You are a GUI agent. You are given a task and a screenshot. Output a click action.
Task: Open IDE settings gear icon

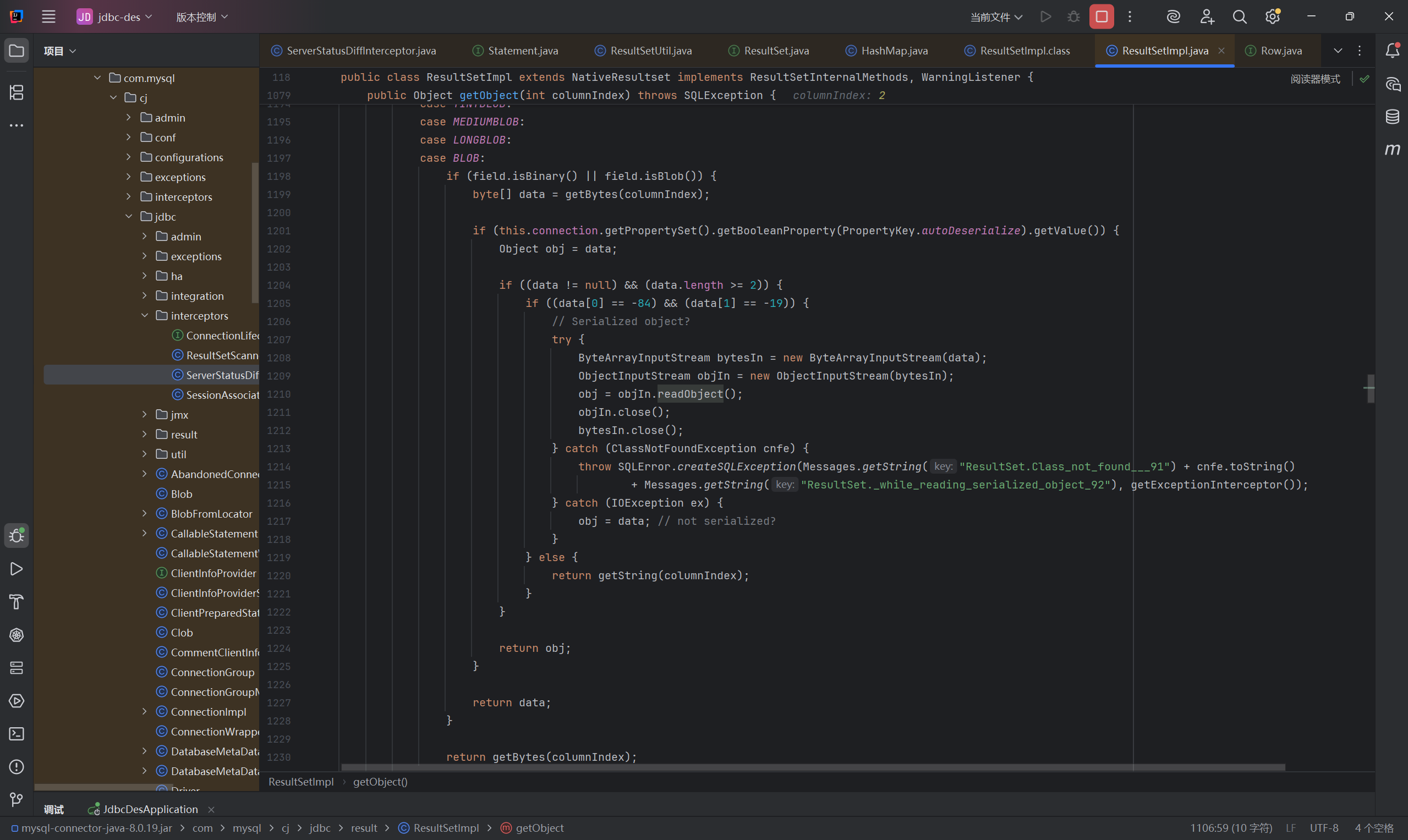click(x=1272, y=17)
